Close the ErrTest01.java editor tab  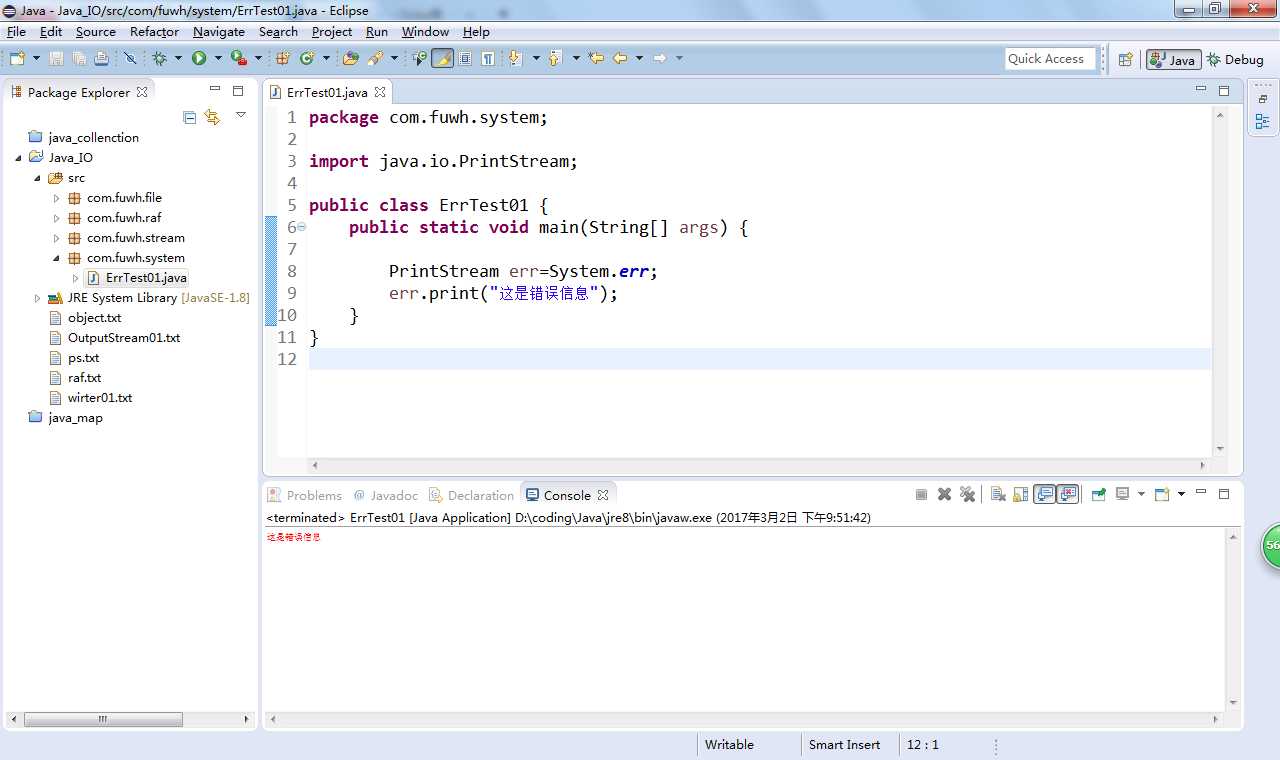click(380, 92)
